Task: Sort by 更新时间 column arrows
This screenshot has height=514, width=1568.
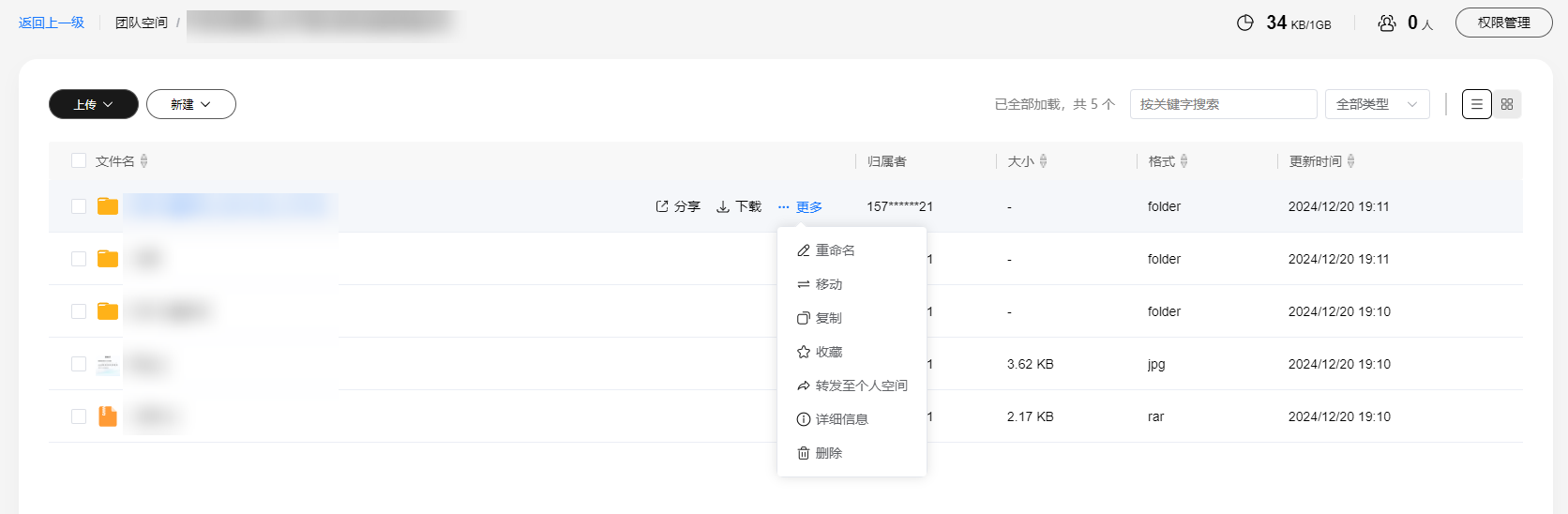Action: [x=1350, y=161]
